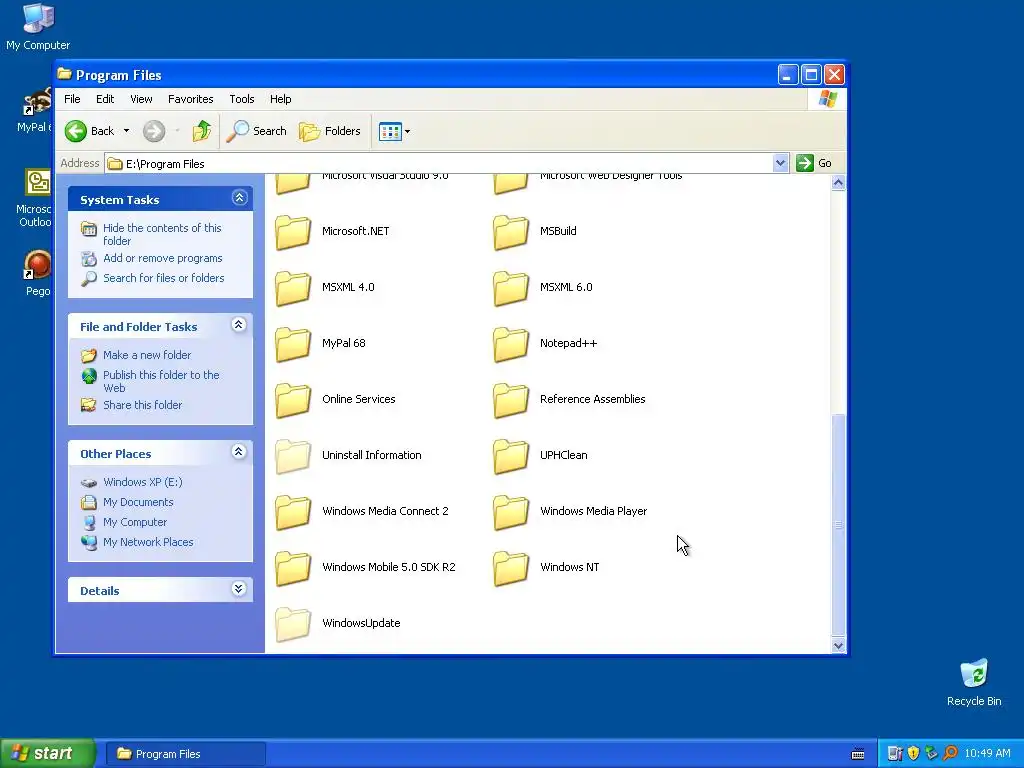Click the Up one level folder icon
The width and height of the screenshot is (1024, 768).
[x=202, y=131]
